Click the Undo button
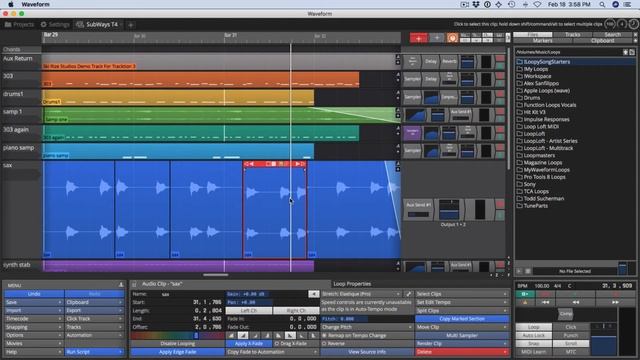Screen dimensions: 640x360 click(33, 294)
